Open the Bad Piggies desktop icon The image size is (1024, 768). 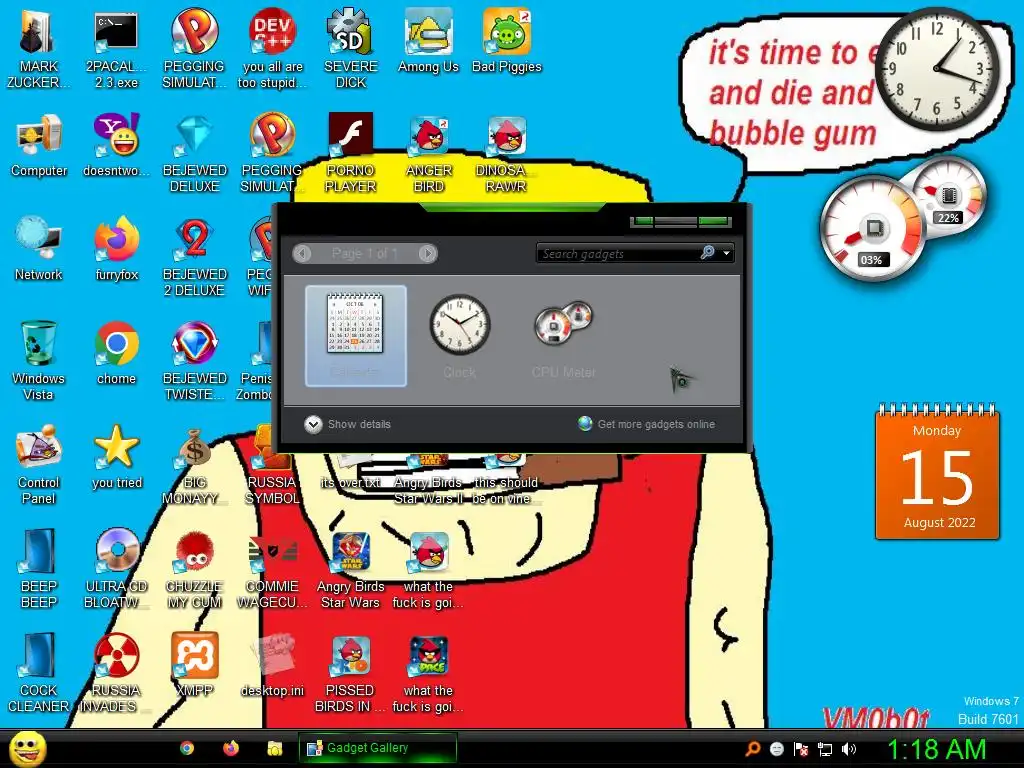(507, 40)
